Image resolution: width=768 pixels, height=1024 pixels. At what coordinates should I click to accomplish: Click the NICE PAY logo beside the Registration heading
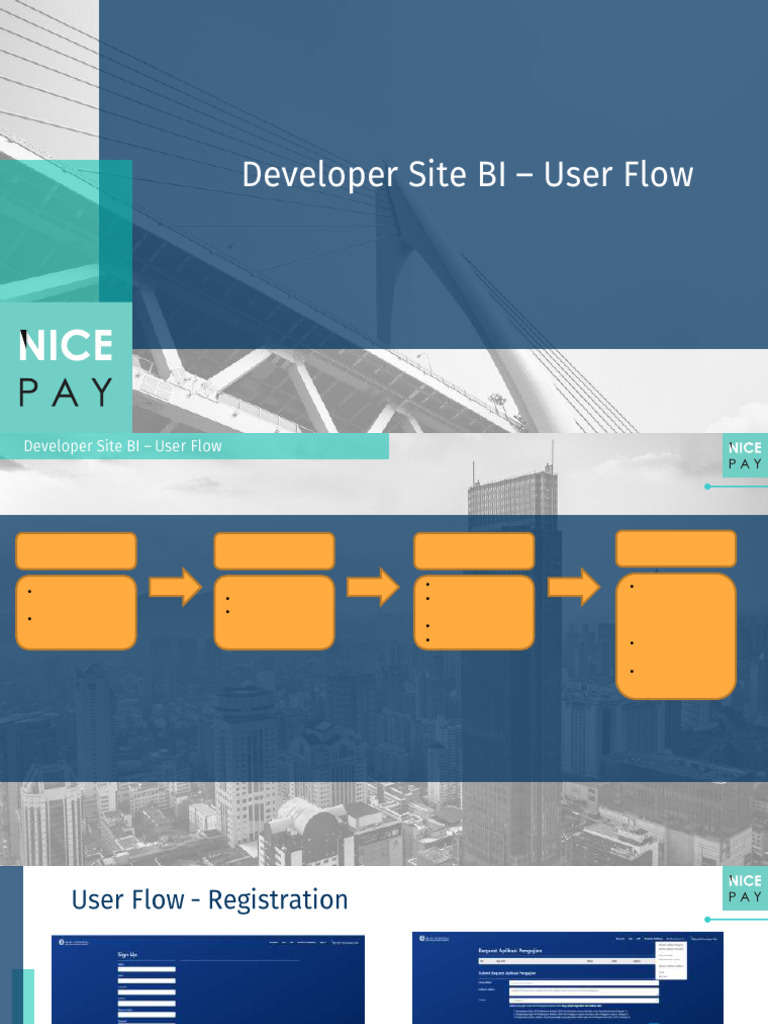tap(745, 888)
